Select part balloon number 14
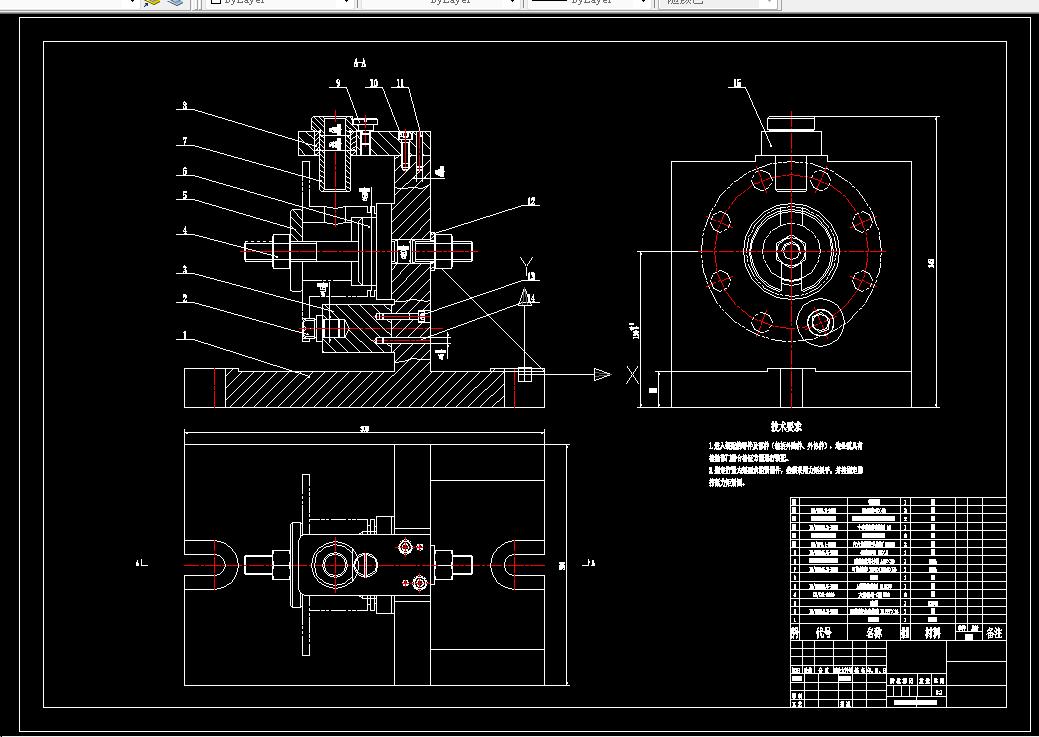This screenshot has height=737, width=1039. [x=531, y=299]
